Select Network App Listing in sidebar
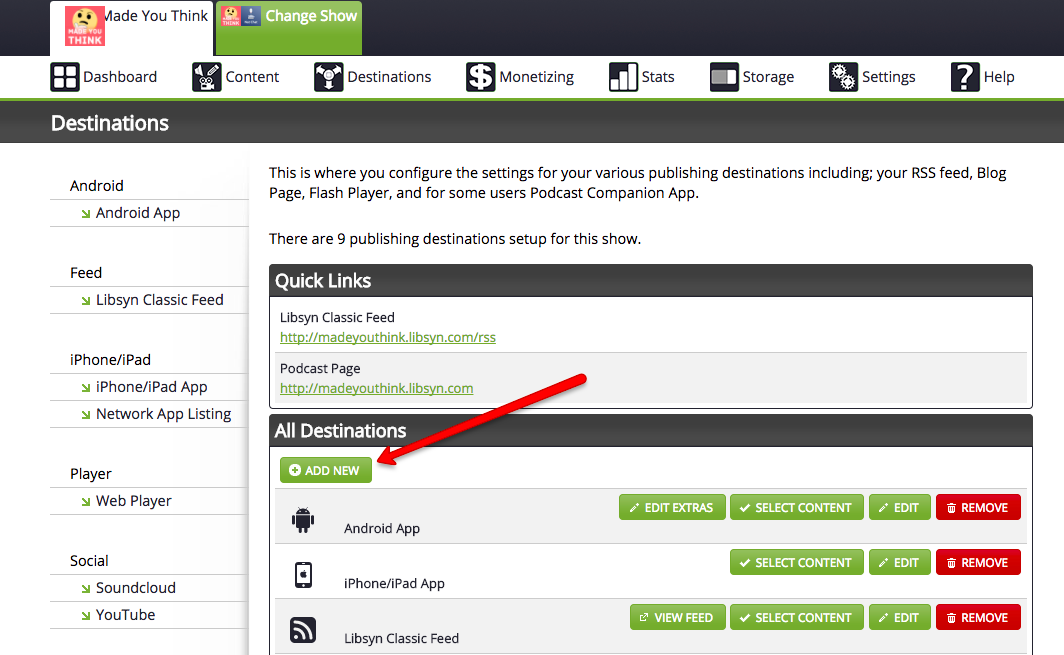The image size is (1064, 655). [x=164, y=414]
